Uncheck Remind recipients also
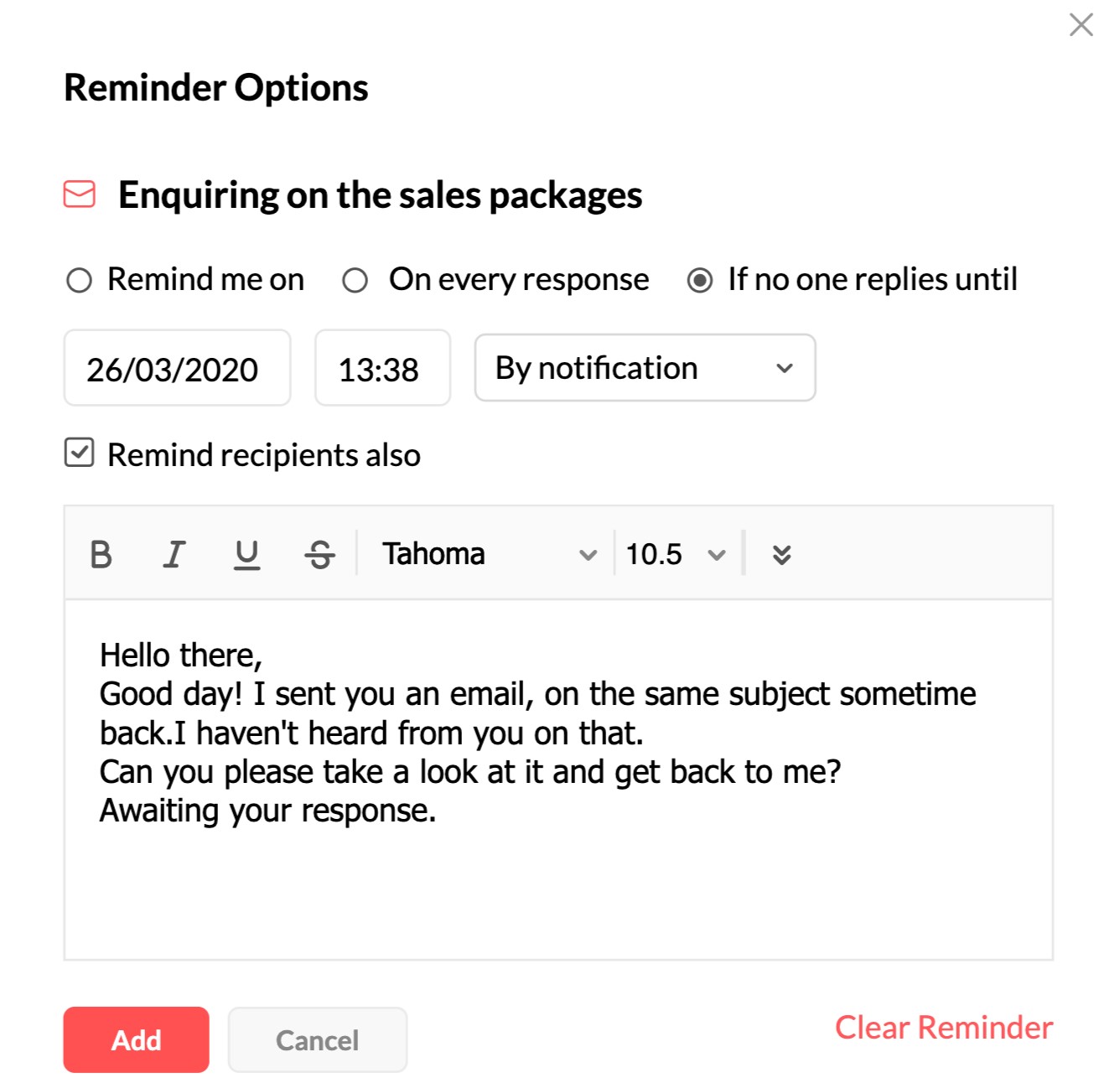The width and height of the screenshot is (1120, 1078). [79, 455]
